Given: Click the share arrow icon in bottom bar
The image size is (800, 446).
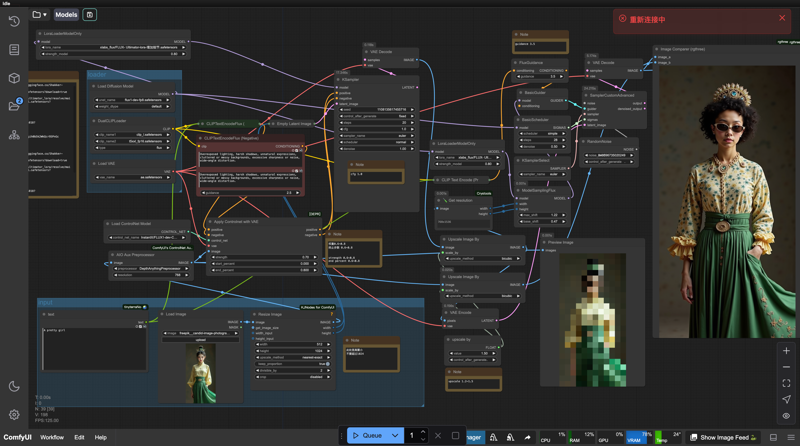Looking at the screenshot, I should click(527, 437).
